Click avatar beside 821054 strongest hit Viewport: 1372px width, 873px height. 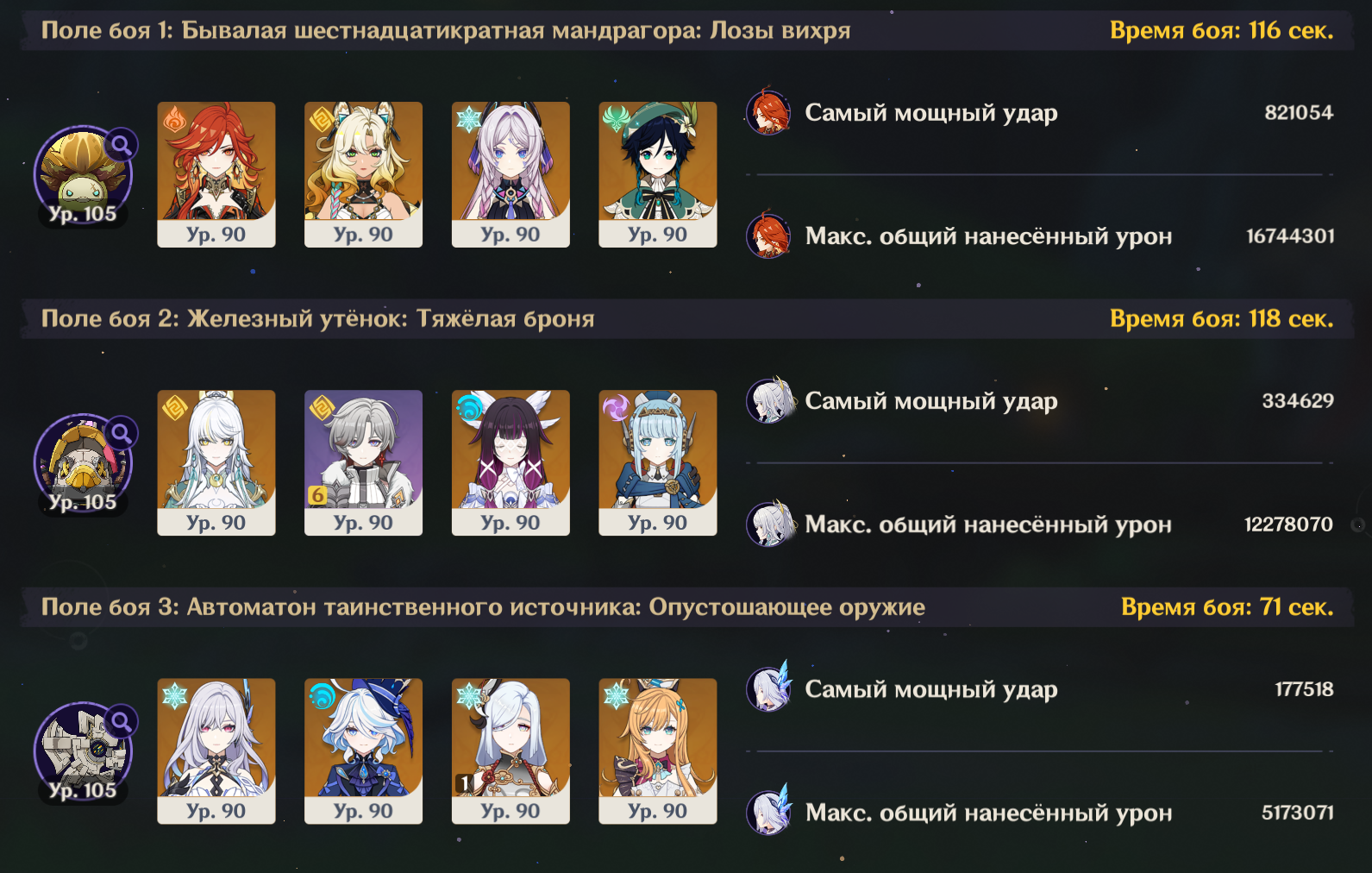768,113
